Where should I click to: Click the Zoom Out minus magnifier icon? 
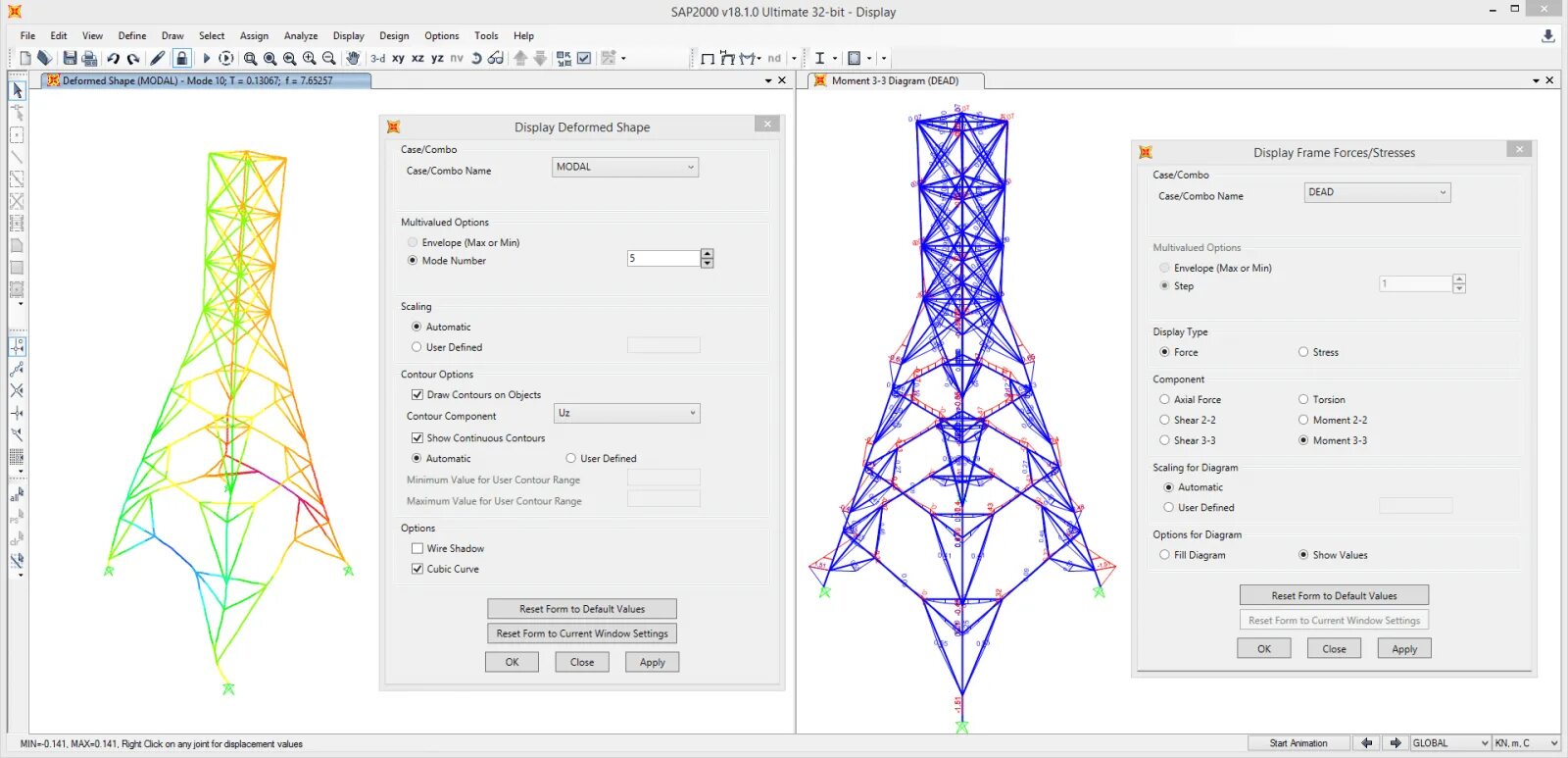click(x=329, y=59)
